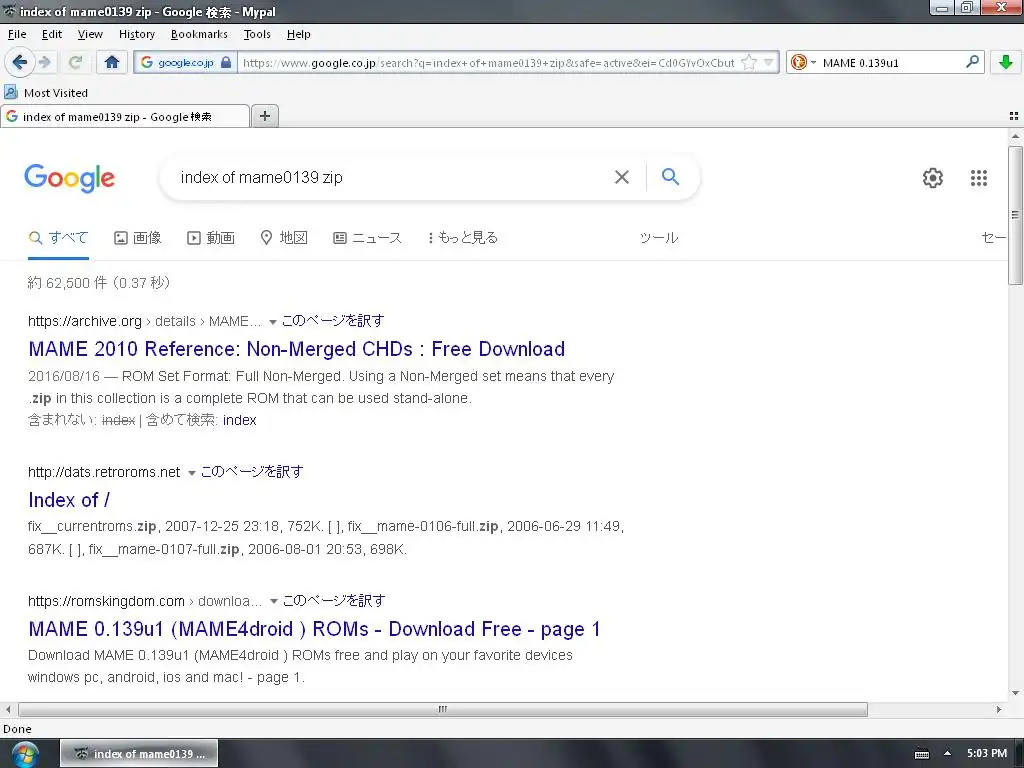Open the Help menu
Image resolution: width=1024 pixels, height=768 pixels.
pos(298,34)
